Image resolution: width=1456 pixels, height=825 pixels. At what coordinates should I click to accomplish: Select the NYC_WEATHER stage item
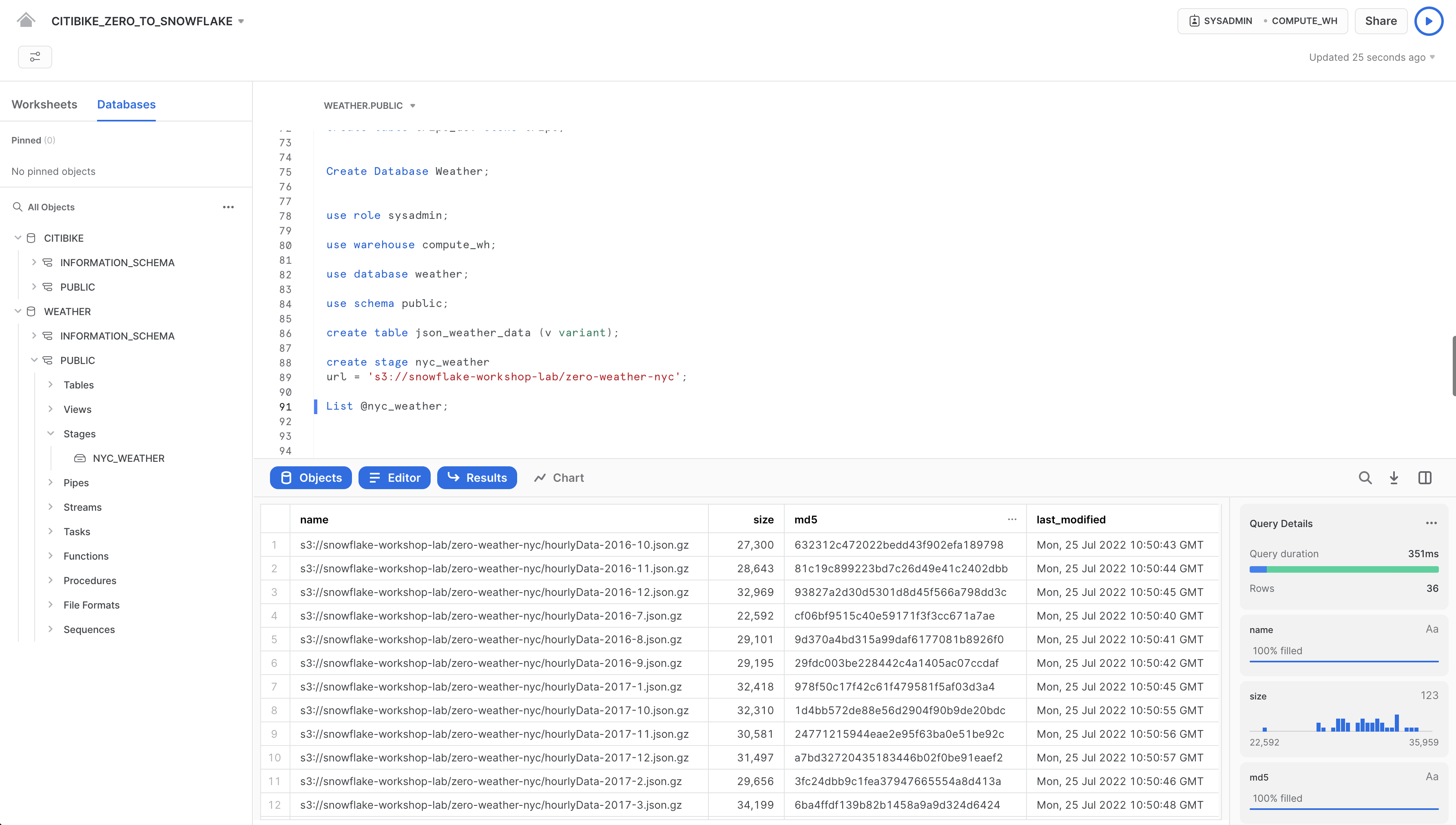point(128,458)
